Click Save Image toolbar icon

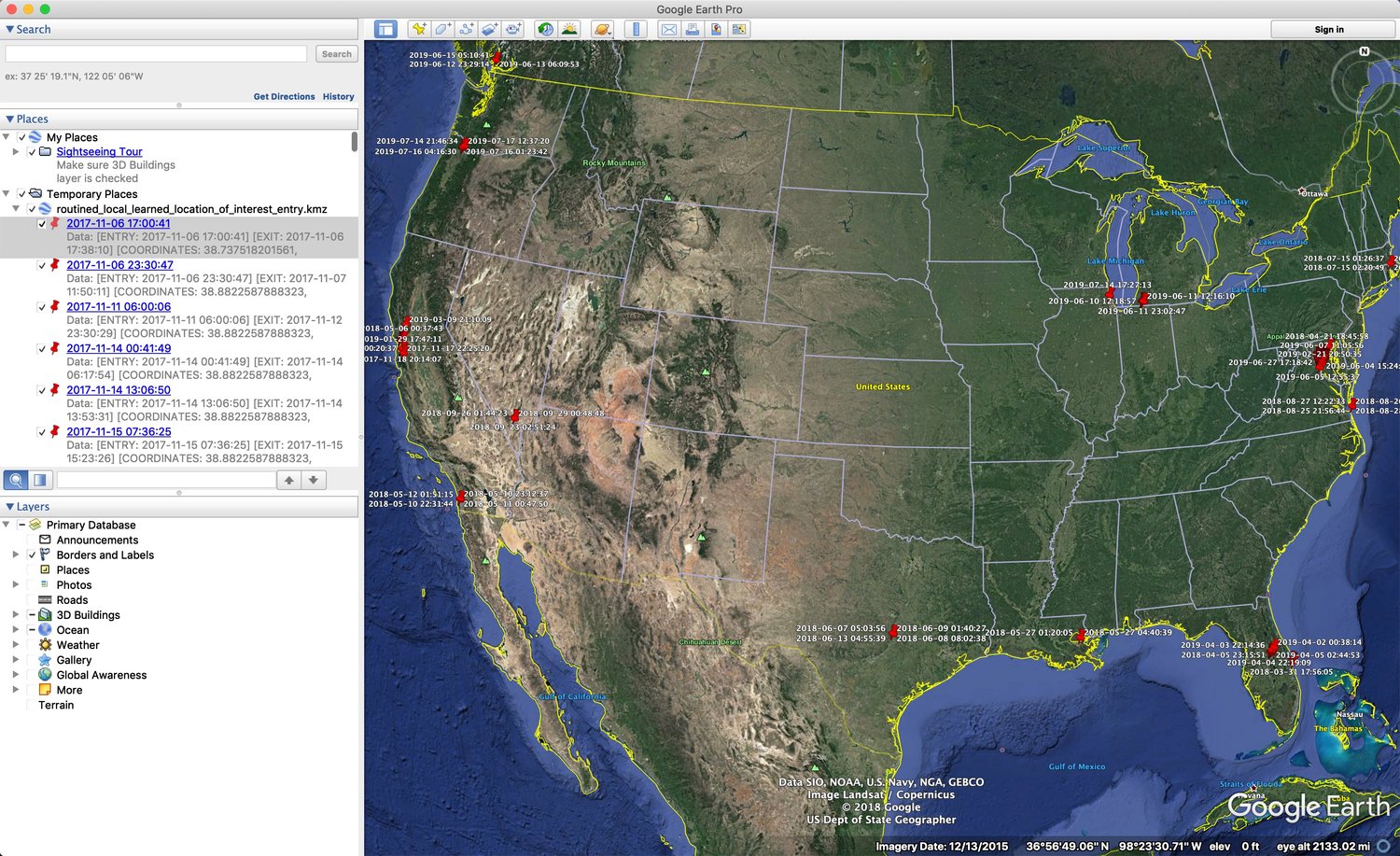pyautogui.click(x=716, y=30)
